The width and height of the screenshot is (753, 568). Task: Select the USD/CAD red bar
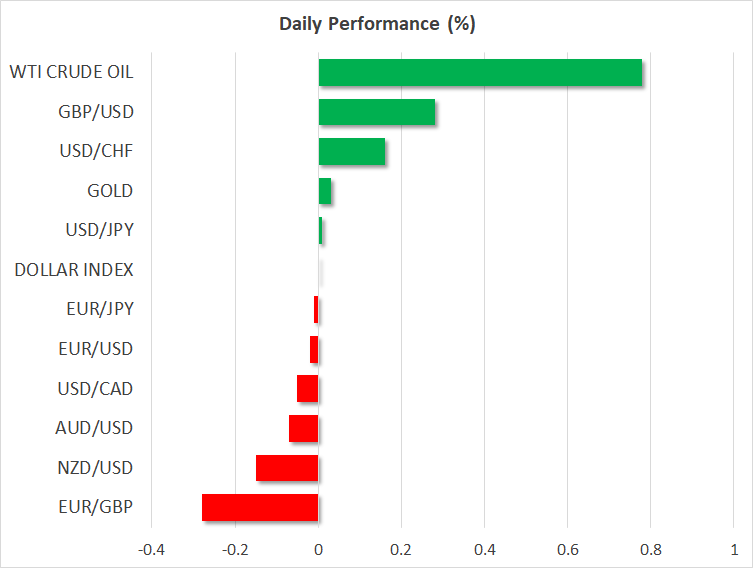tap(308, 388)
